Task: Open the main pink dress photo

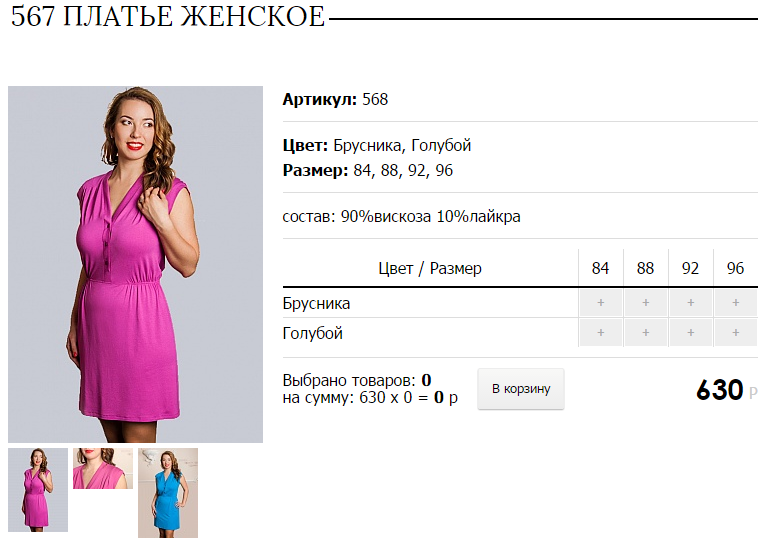Action: 135,265
